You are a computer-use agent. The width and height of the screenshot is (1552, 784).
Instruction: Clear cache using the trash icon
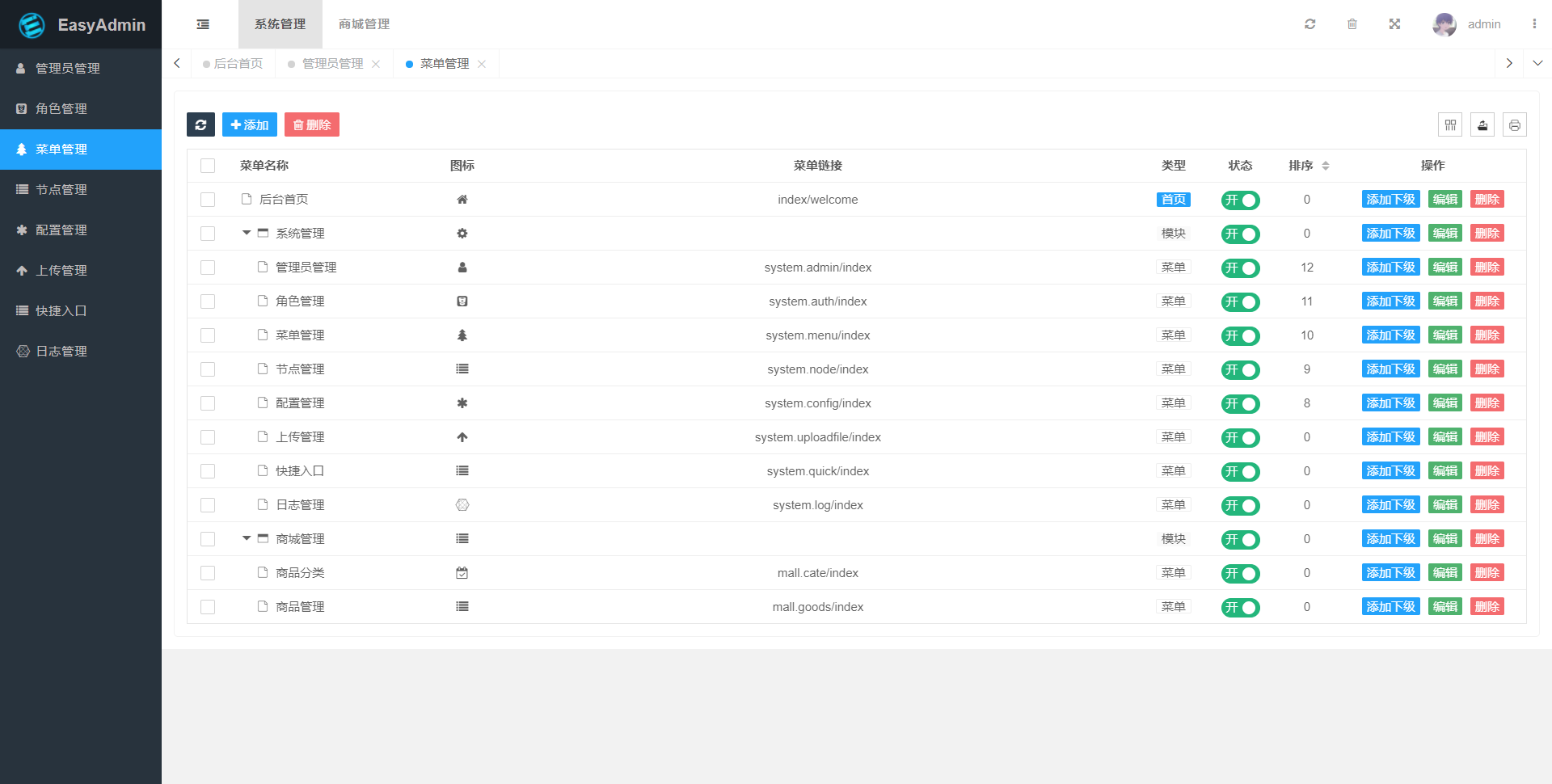pos(1352,24)
